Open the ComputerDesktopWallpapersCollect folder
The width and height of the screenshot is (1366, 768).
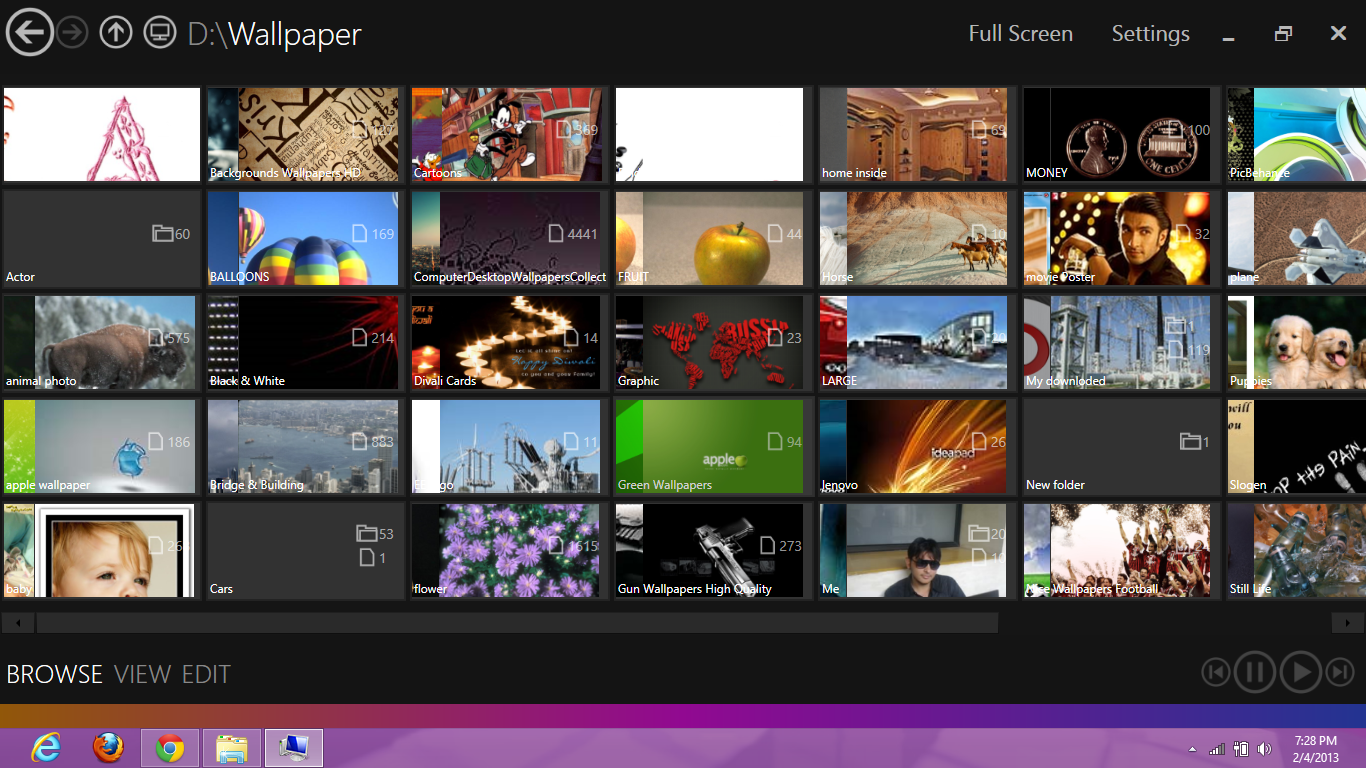(x=508, y=238)
